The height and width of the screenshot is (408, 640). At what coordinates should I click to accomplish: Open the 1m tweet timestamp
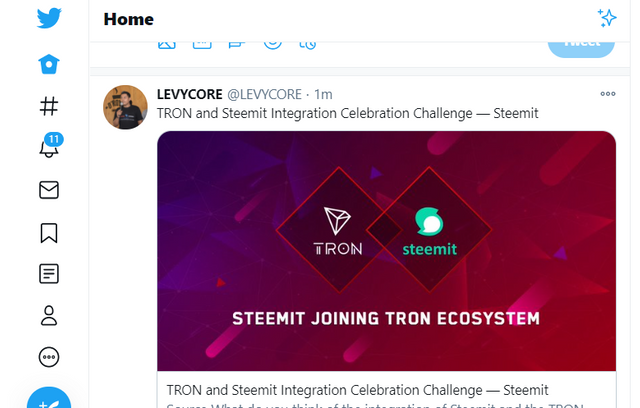click(323, 94)
